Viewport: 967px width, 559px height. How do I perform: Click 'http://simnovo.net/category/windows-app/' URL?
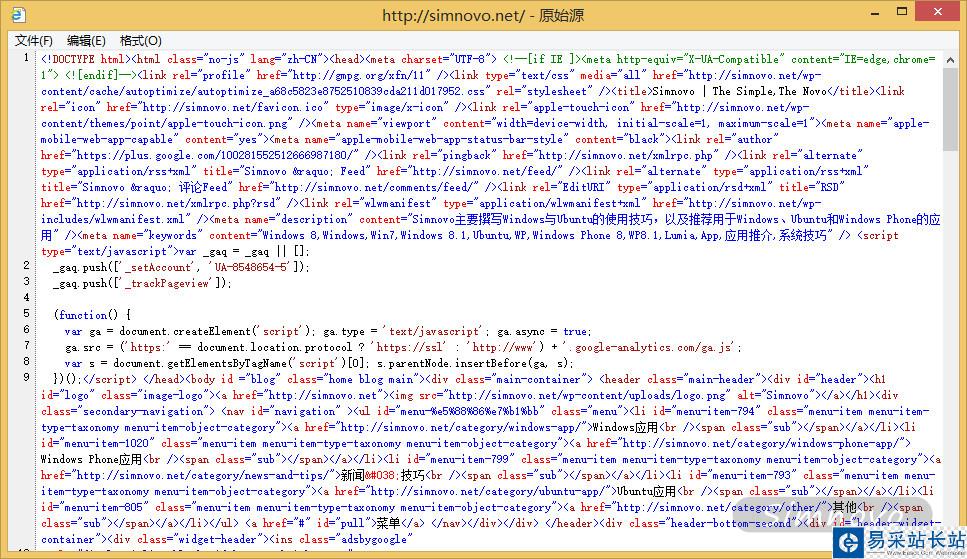point(462,428)
